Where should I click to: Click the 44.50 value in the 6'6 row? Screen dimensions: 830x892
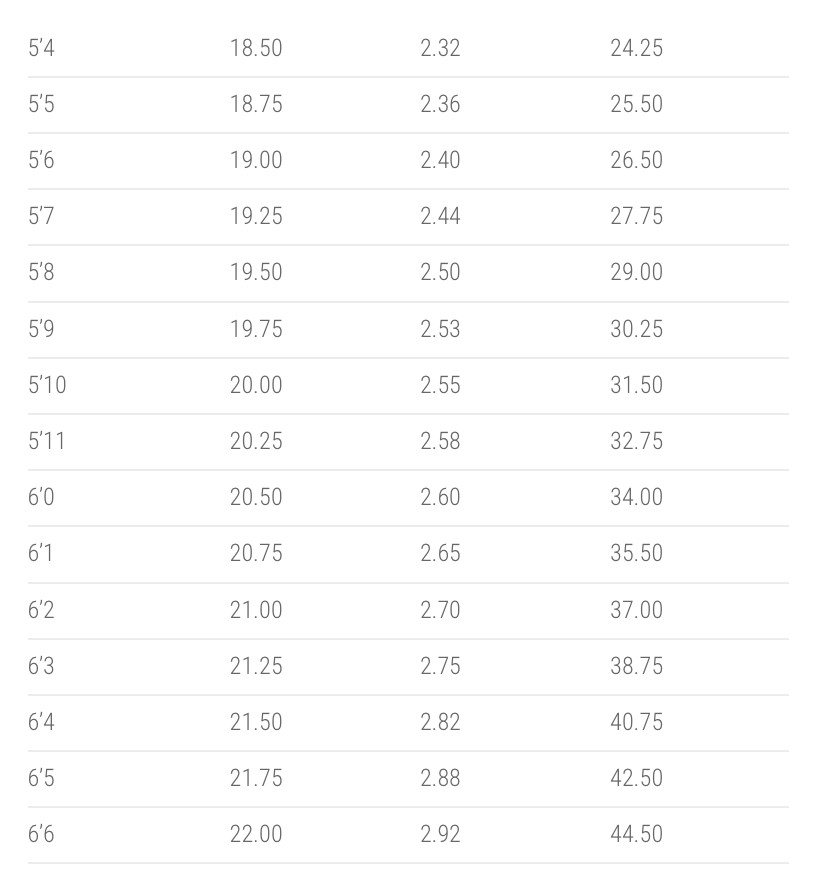636,834
